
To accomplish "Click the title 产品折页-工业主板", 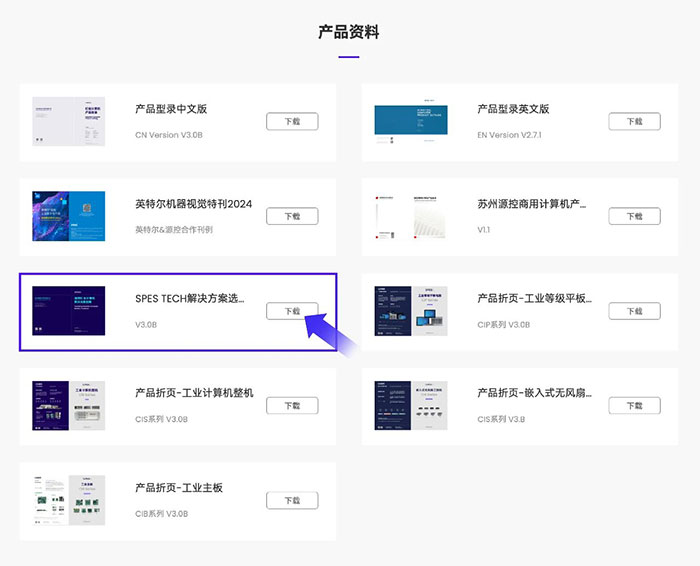I will point(179,488).
